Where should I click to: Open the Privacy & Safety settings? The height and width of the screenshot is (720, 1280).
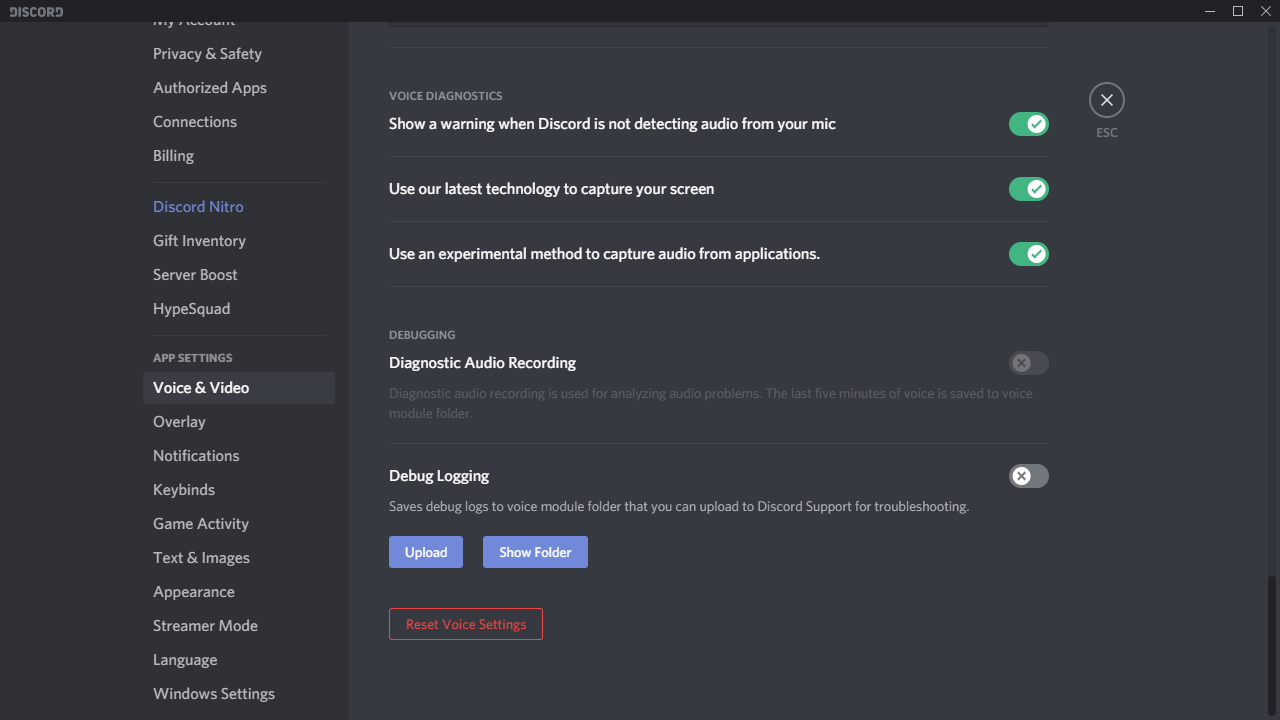pyautogui.click(x=207, y=54)
